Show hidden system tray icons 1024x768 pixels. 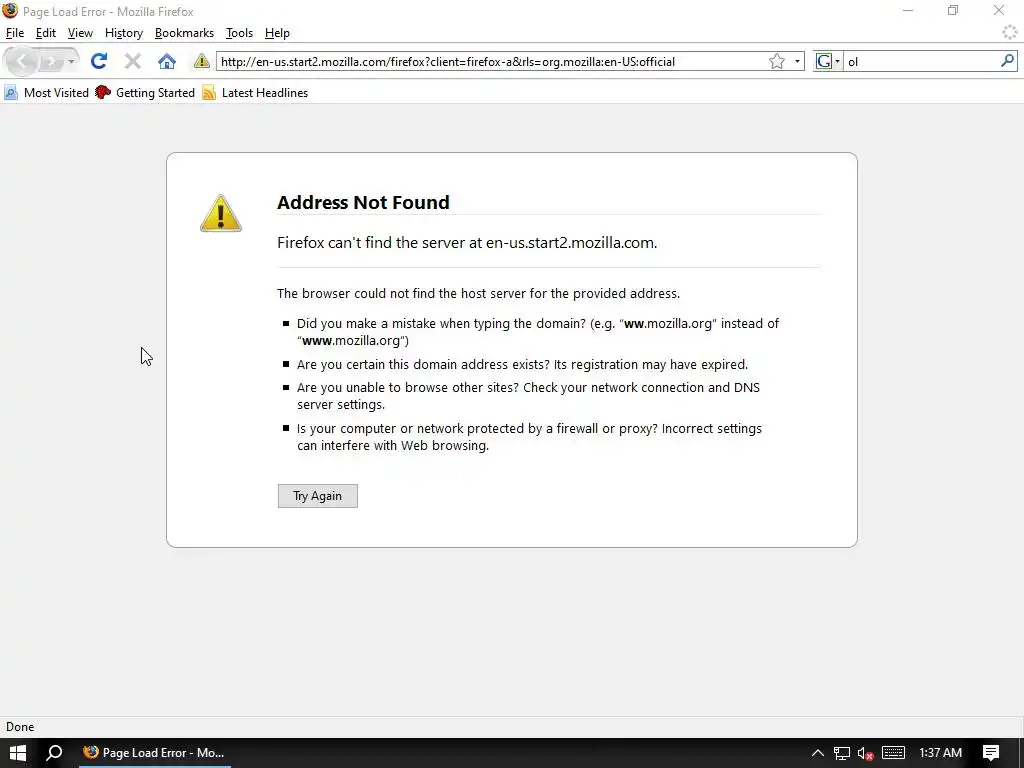tap(817, 753)
